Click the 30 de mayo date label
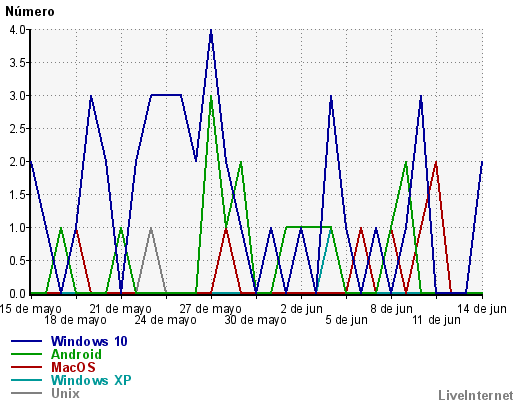This screenshot has width=520, height=405. tap(256, 320)
